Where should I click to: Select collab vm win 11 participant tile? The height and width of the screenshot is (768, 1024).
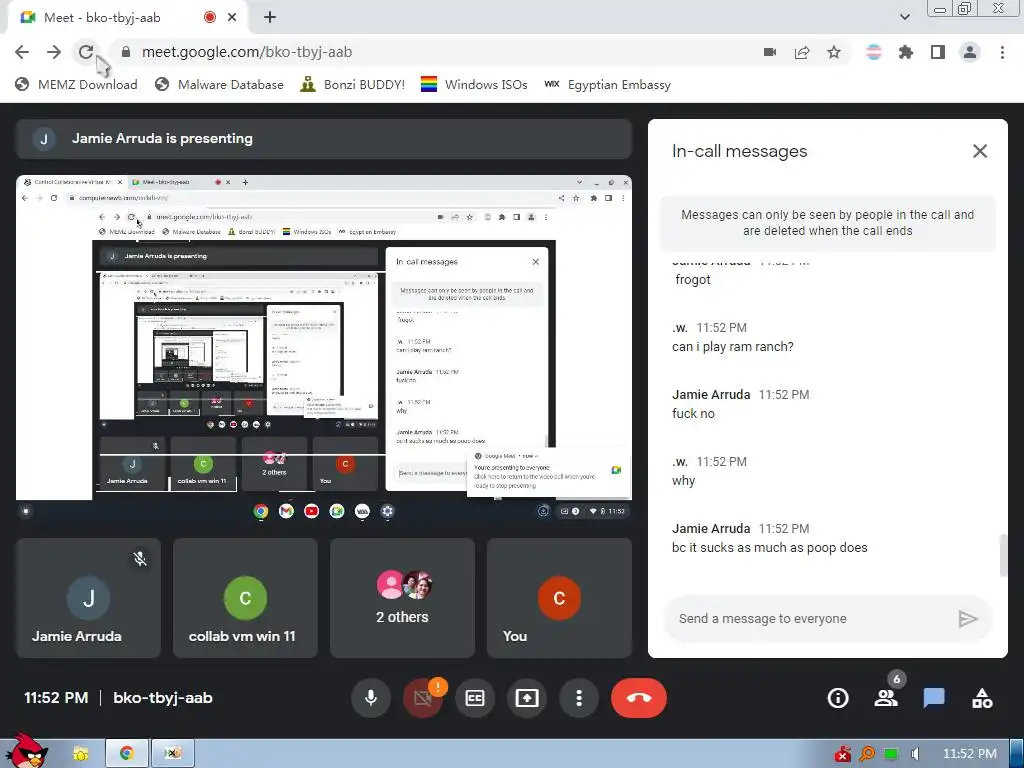point(245,598)
